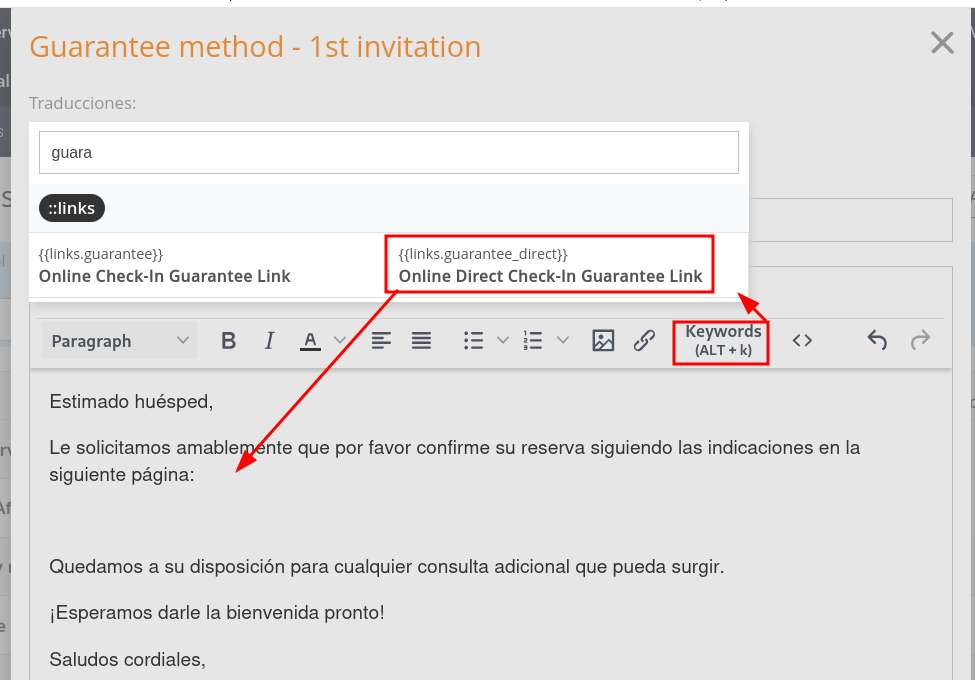Open the Paragraph style dropdown

point(120,341)
